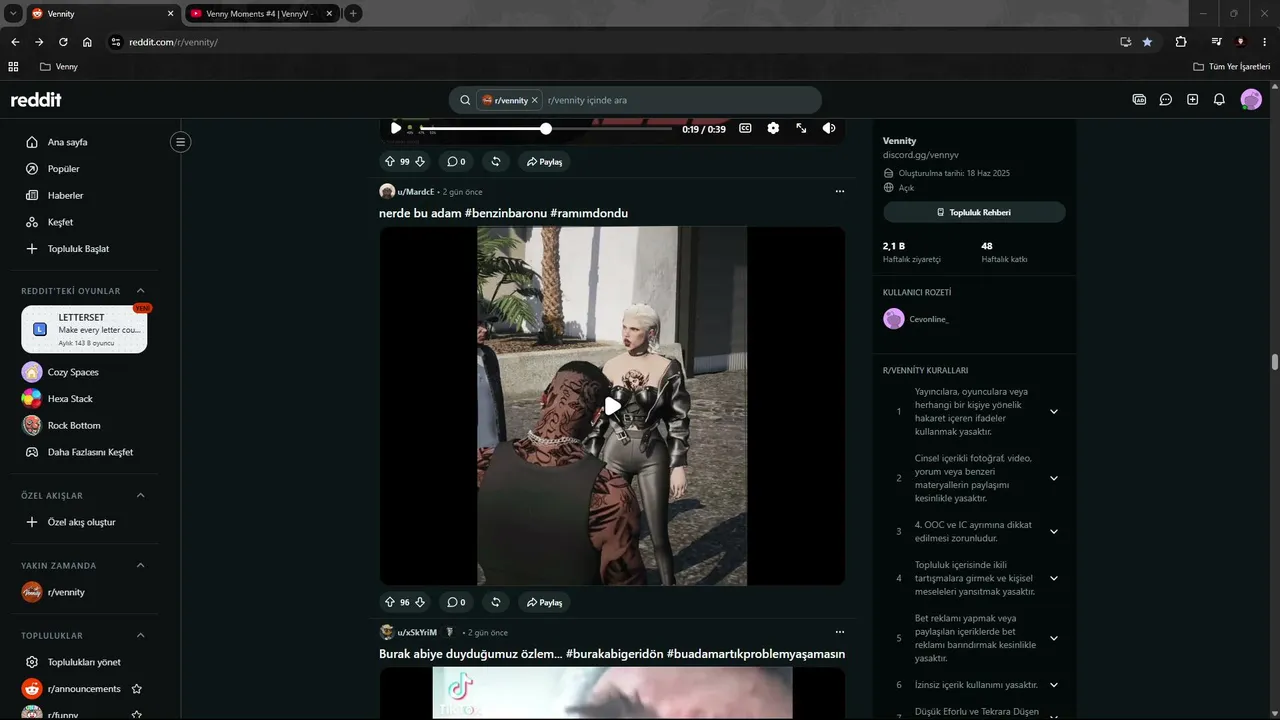Collapse the ÖZEL AKIŞLAR section

(140, 496)
